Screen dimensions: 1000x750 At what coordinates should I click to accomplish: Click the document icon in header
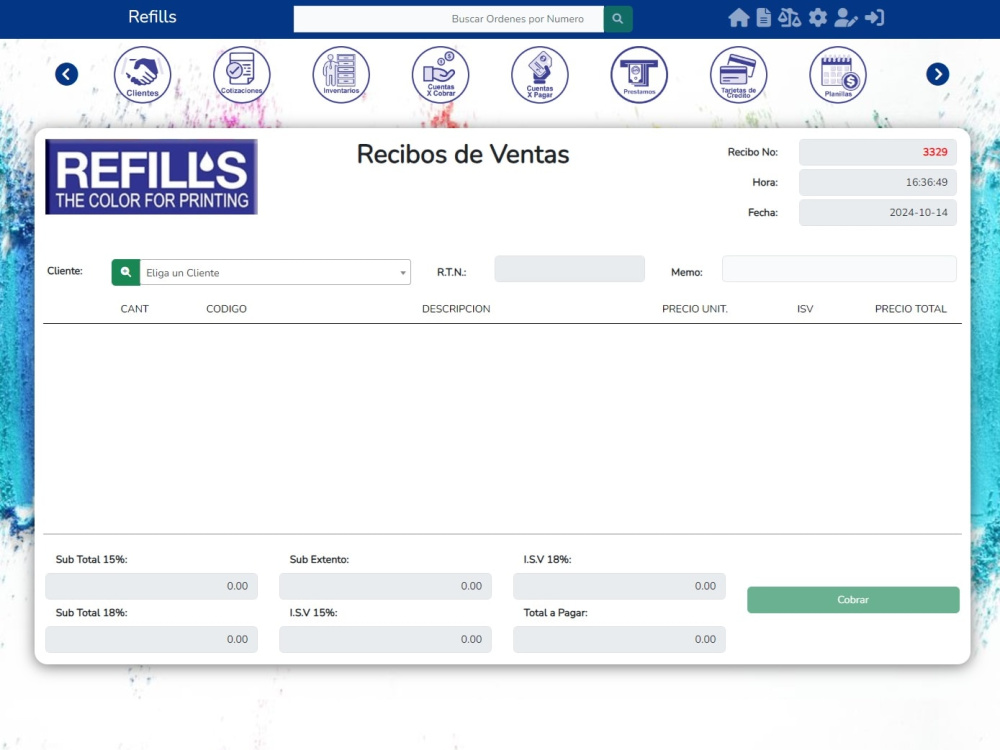763,18
